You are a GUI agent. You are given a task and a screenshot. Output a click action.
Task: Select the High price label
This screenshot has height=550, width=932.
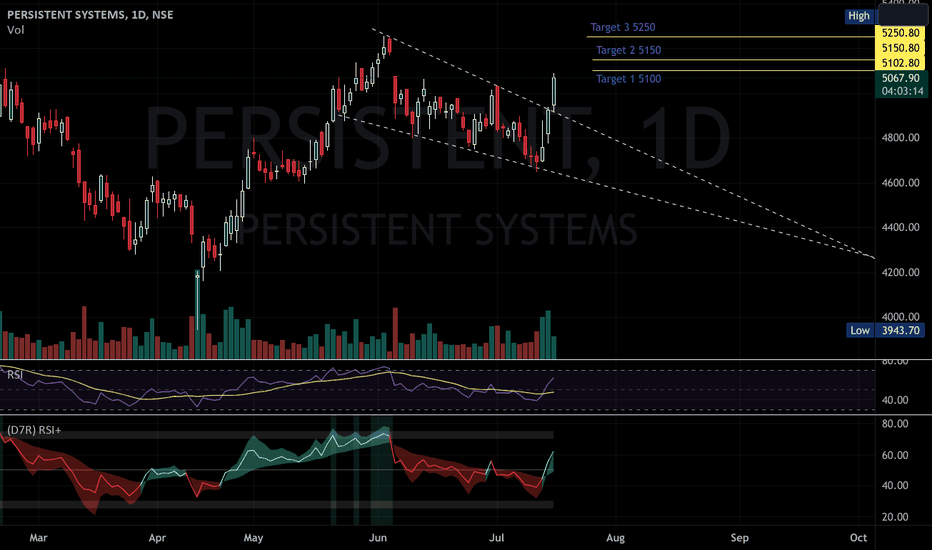(859, 16)
